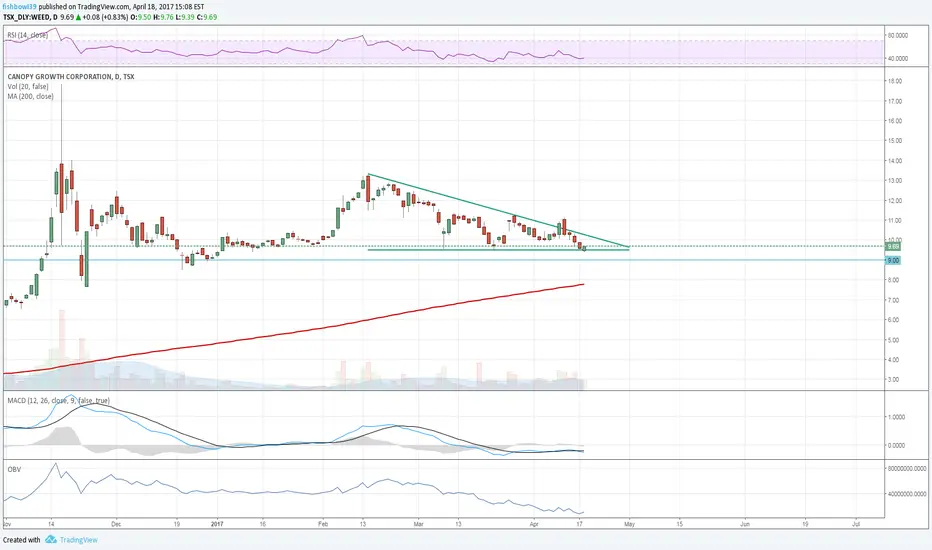
Task: Select the blue horizontal line at 9.00
Action: point(444,260)
